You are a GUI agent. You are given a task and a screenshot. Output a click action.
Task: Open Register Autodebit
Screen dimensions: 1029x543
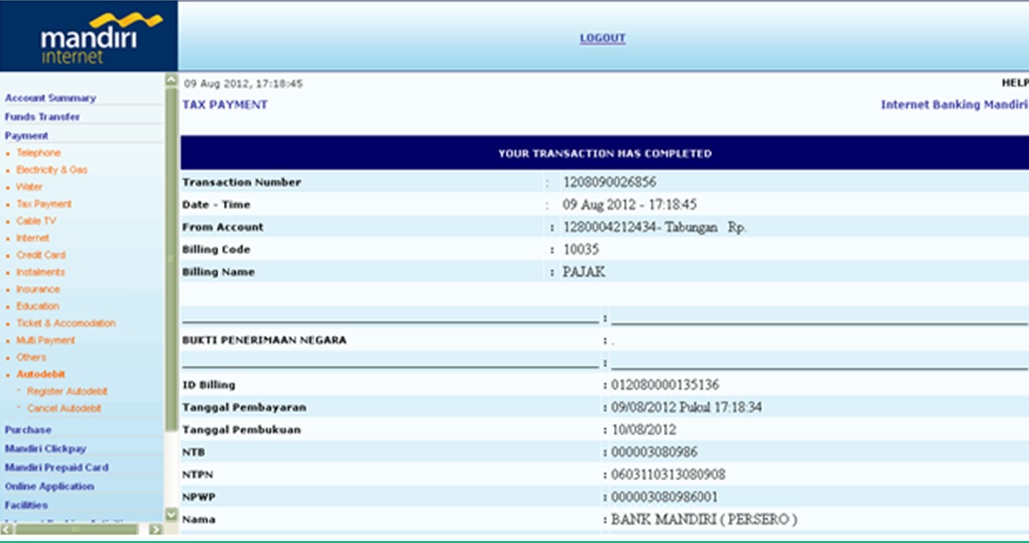(x=67, y=391)
